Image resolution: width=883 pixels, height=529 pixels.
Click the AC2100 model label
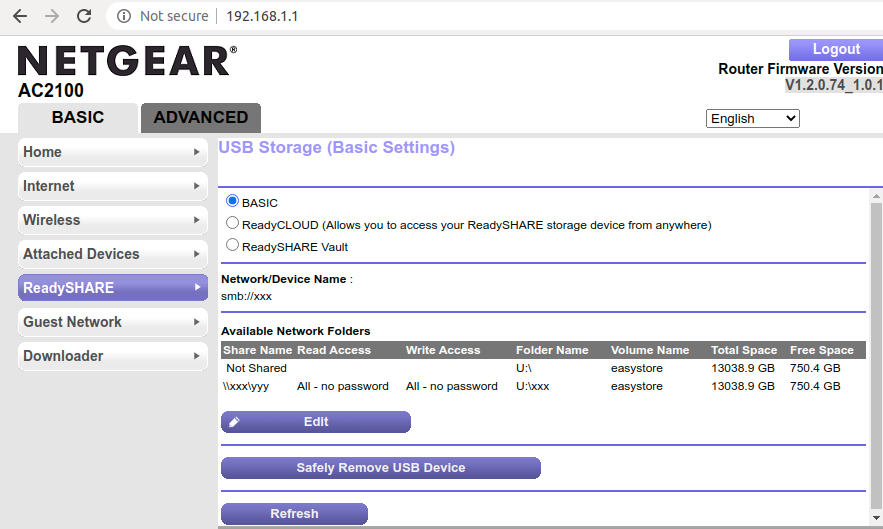[51, 90]
